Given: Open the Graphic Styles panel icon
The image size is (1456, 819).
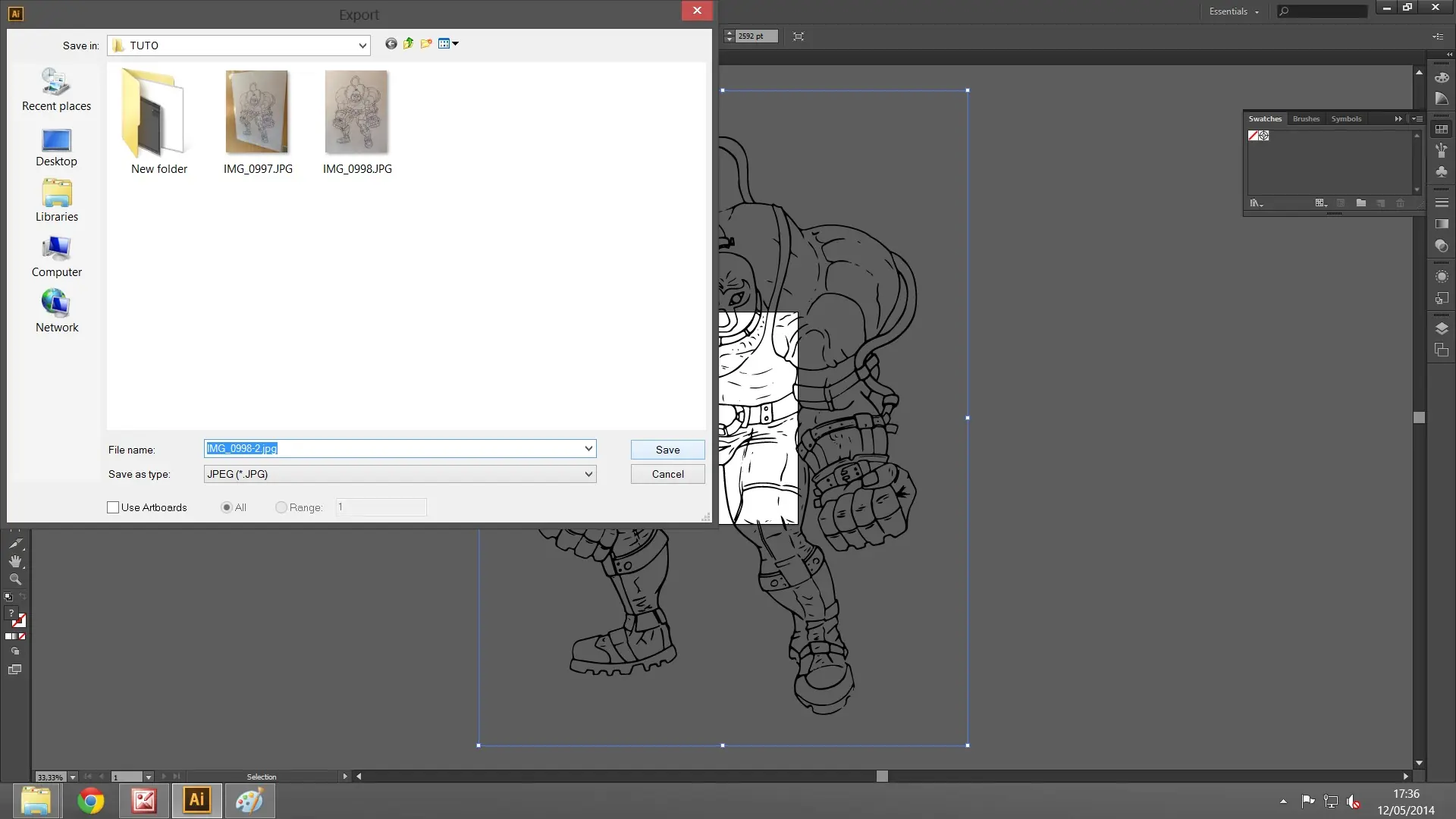Looking at the screenshot, I should (1442, 299).
